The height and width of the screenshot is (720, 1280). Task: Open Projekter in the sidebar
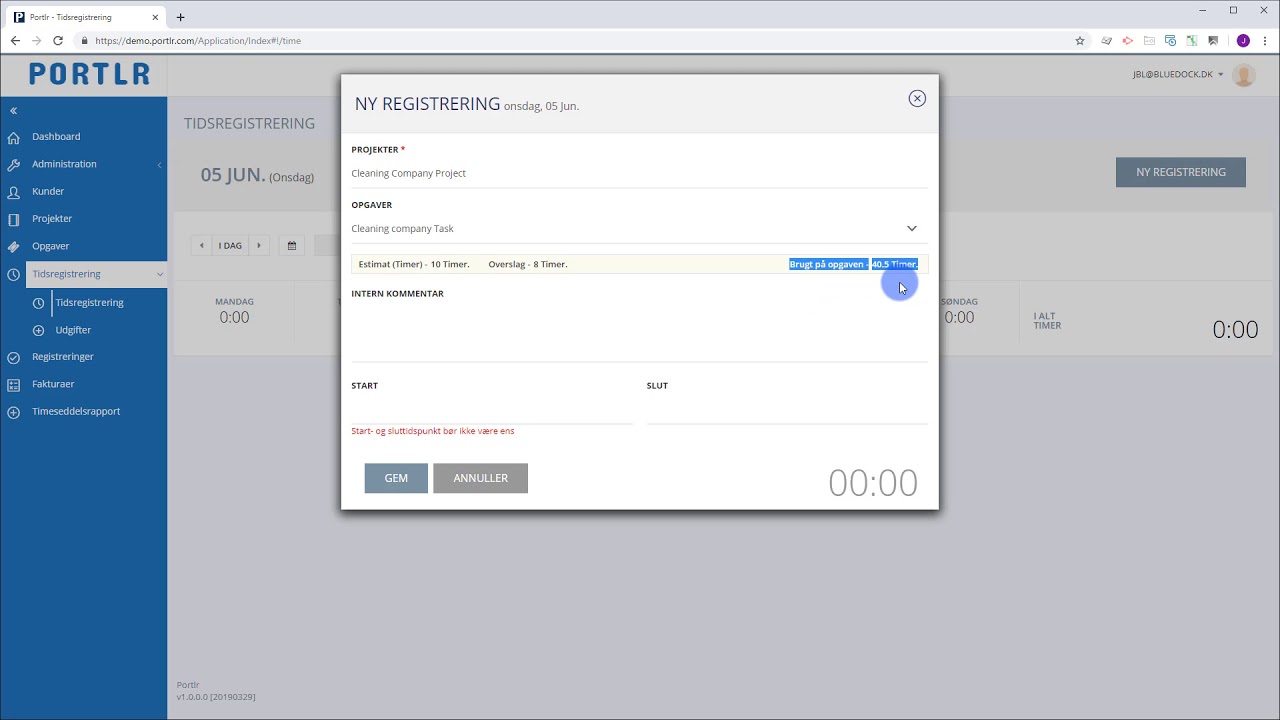tap(52, 219)
